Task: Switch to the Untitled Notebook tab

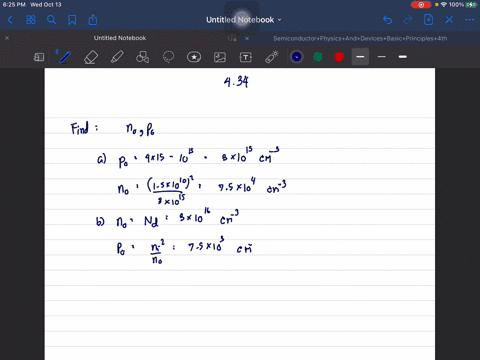Action: click(120, 38)
